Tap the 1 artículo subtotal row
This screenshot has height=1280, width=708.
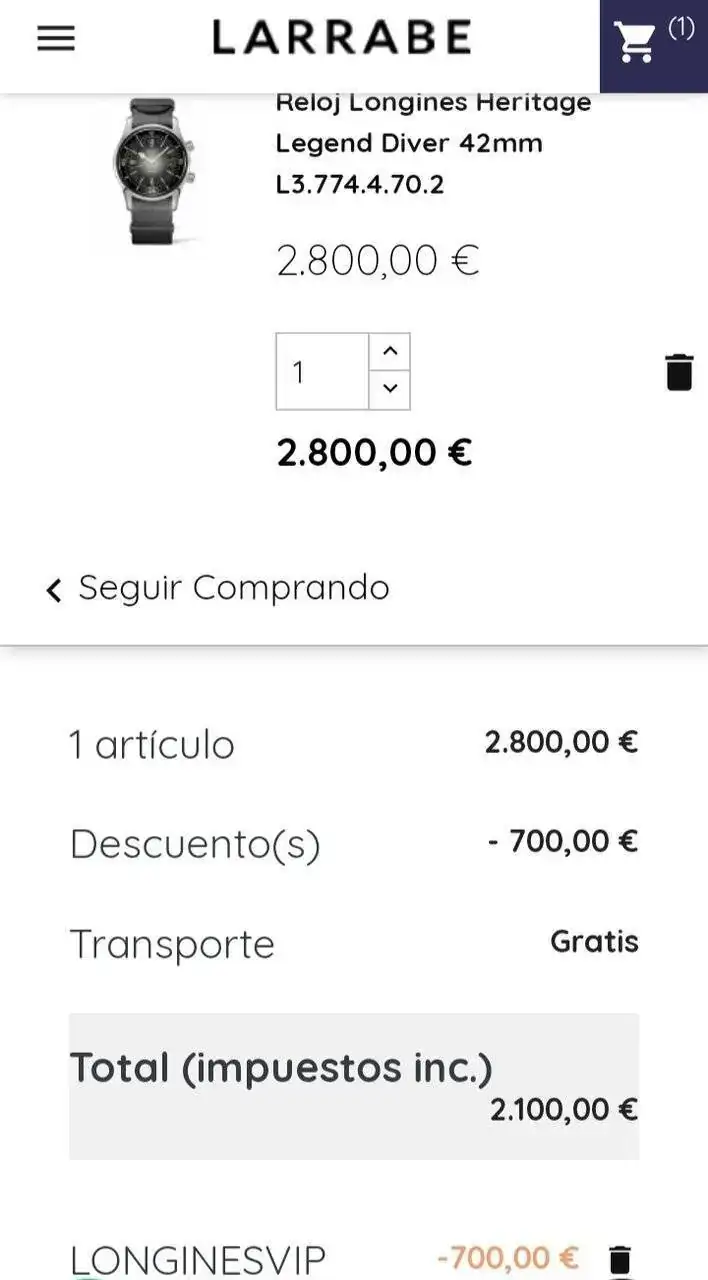pyautogui.click(x=354, y=744)
